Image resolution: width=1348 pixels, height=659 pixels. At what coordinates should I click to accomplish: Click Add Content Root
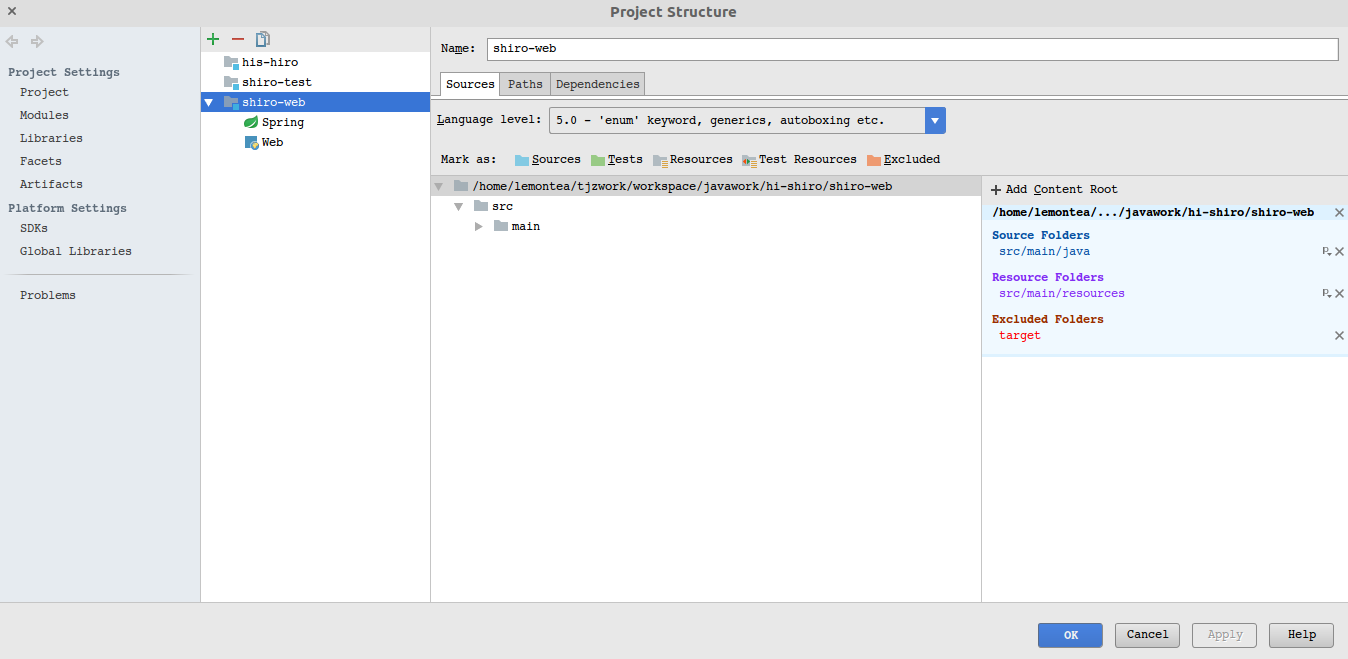[1054, 190]
